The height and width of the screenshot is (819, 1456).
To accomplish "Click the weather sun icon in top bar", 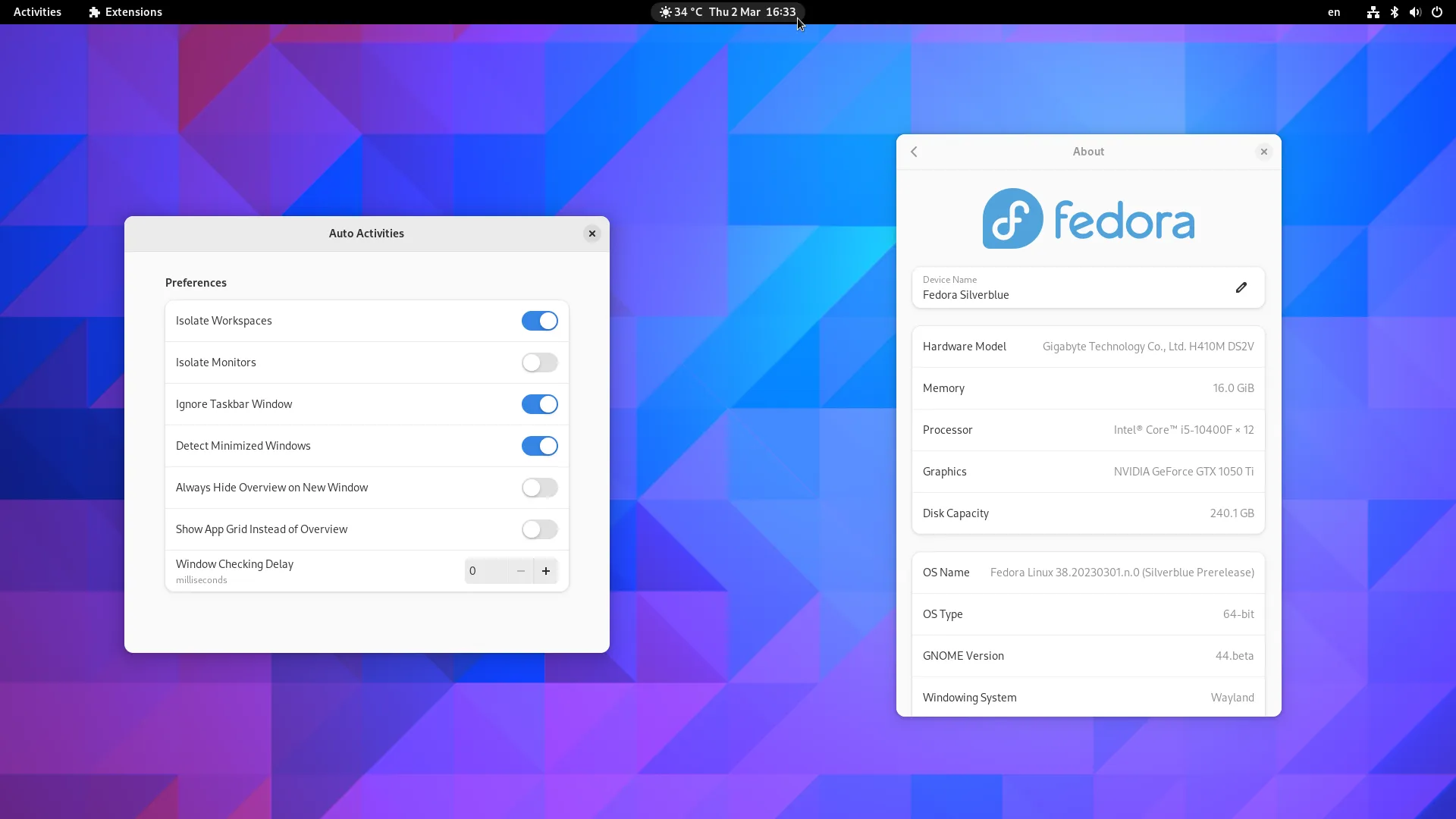I will [665, 12].
